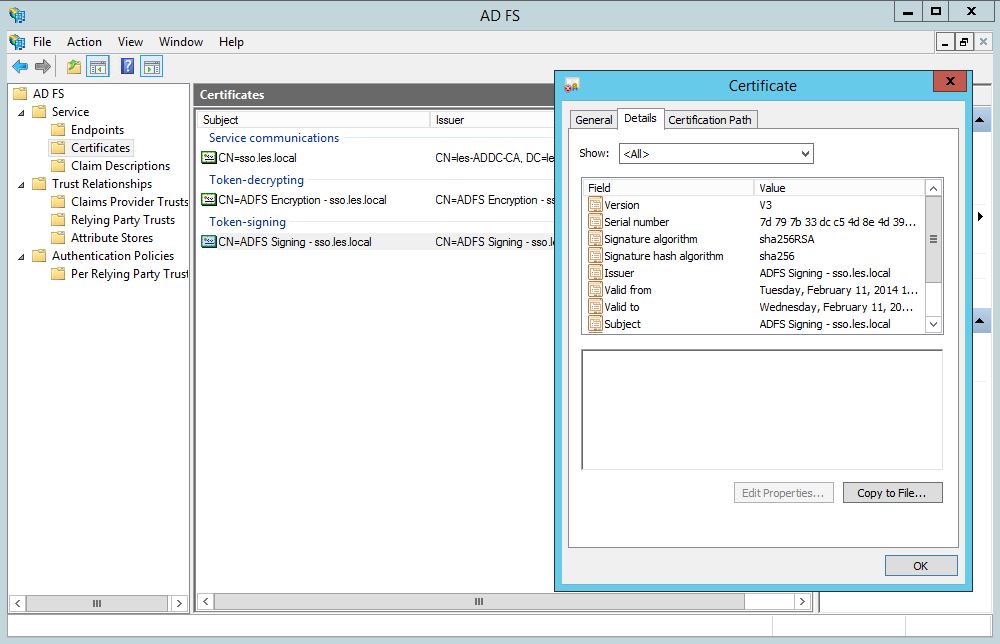Select the Serial number field icon
The width and height of the screenshot is (1000, 644).
click(596, 222)
